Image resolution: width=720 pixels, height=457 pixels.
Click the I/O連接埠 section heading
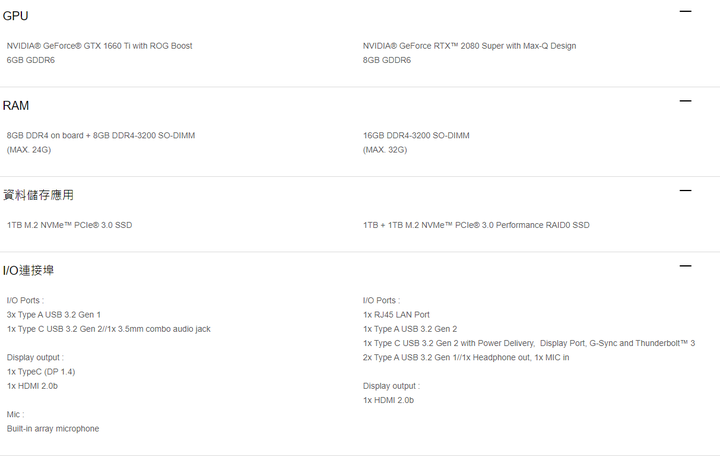[x=28, y=271]
